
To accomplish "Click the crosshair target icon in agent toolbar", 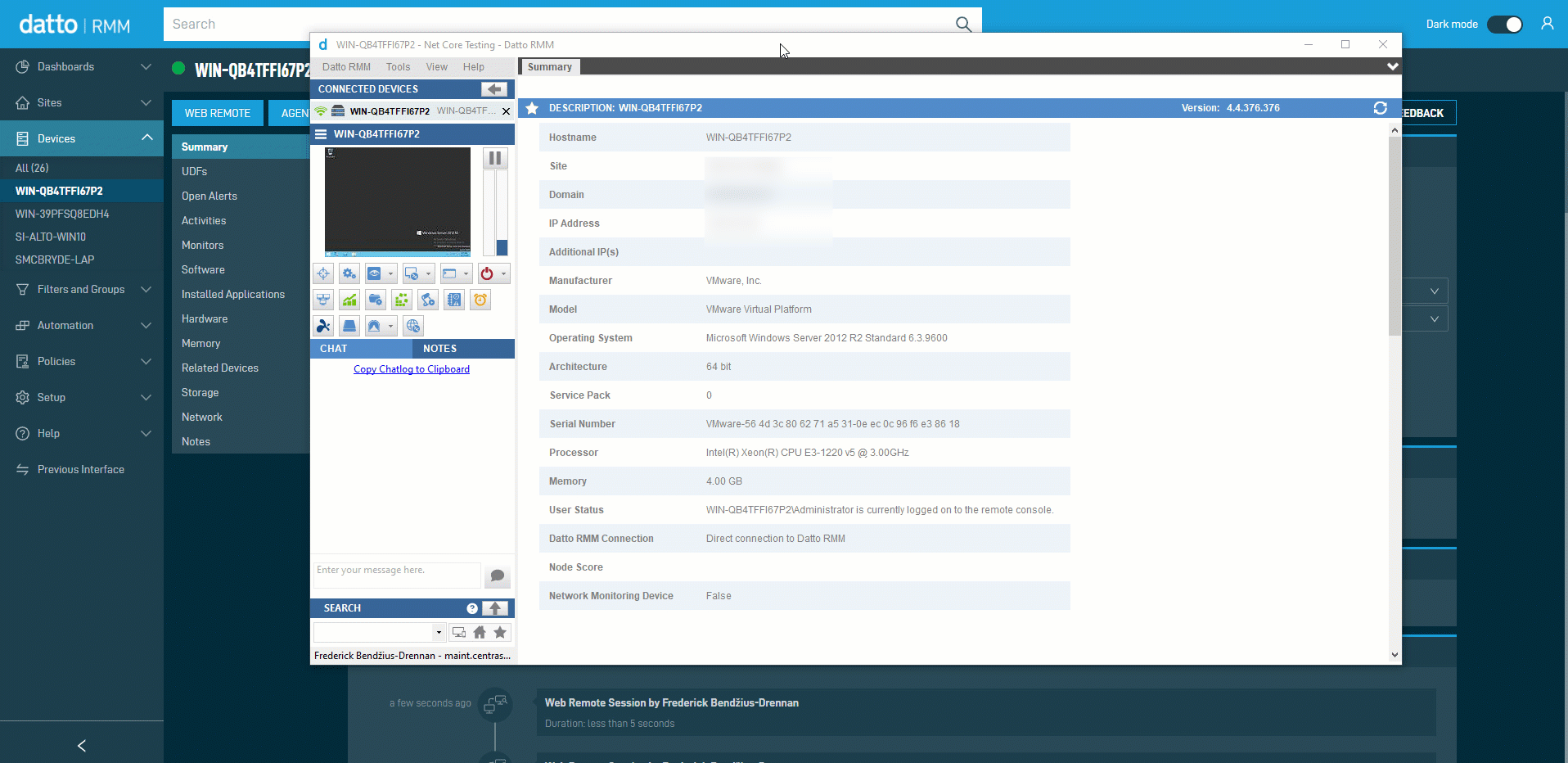I will click(x=323, y=274).
